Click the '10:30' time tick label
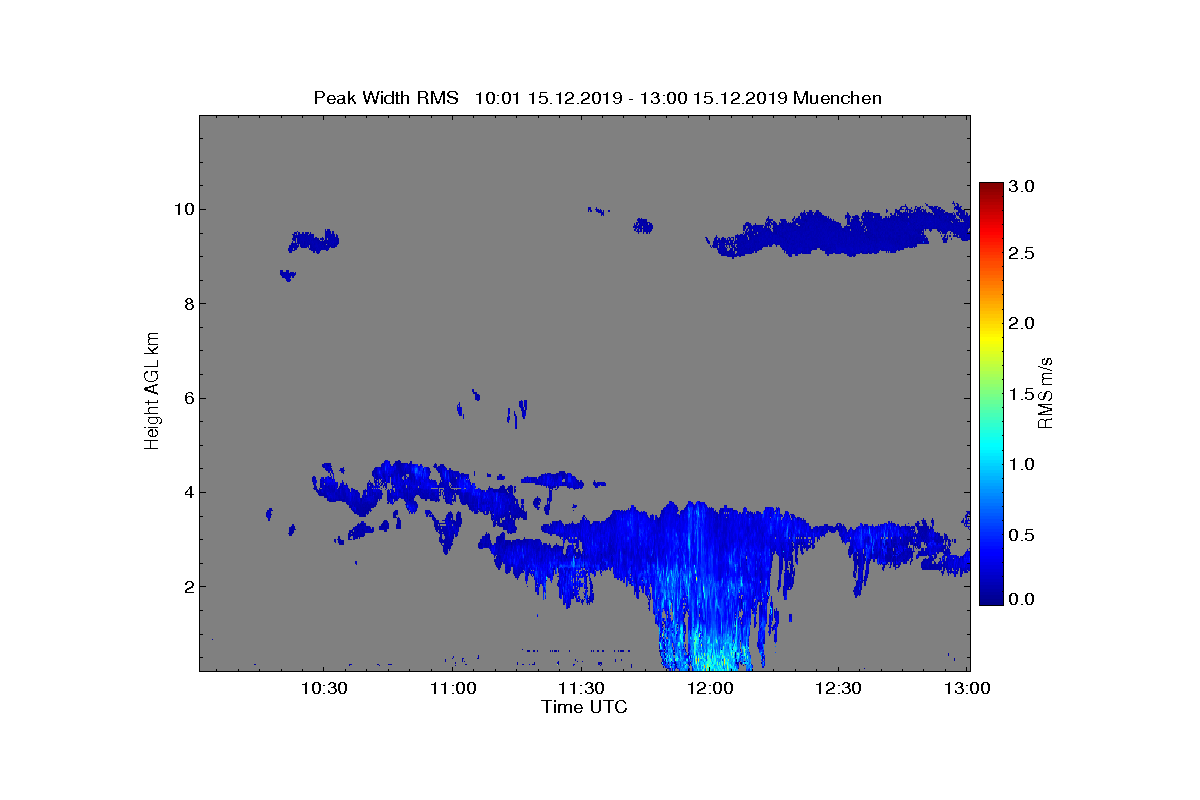Image resolution: width=1200 pixels, height=800 pixels. (x=324, y=689)
